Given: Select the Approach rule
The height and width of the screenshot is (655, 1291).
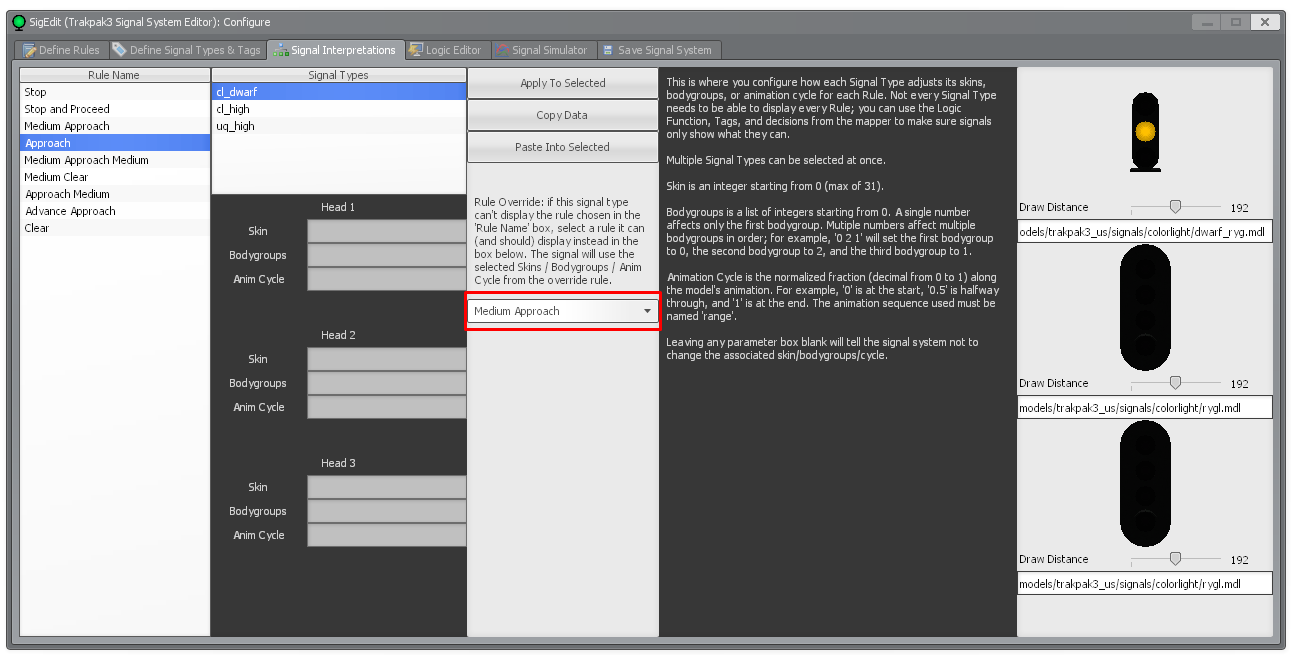Looking at the screenshot, I should (115, 143).
